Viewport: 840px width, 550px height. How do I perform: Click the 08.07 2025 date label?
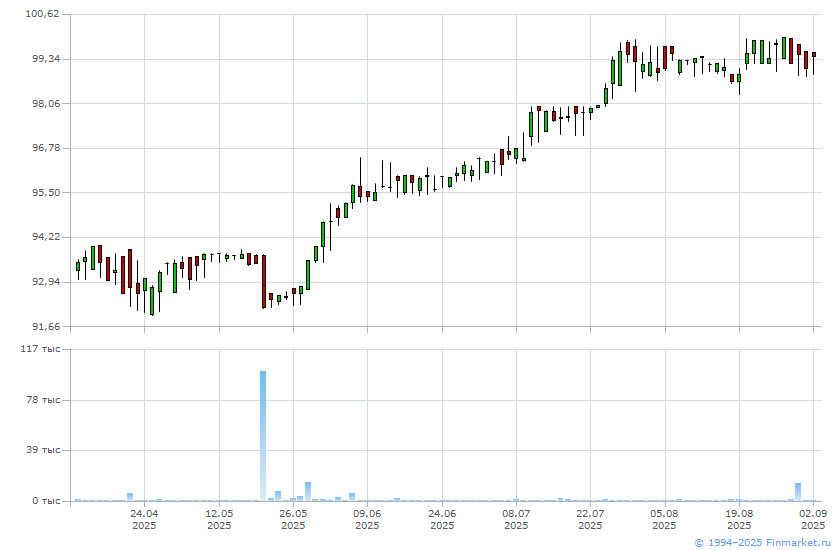[516, 519]
